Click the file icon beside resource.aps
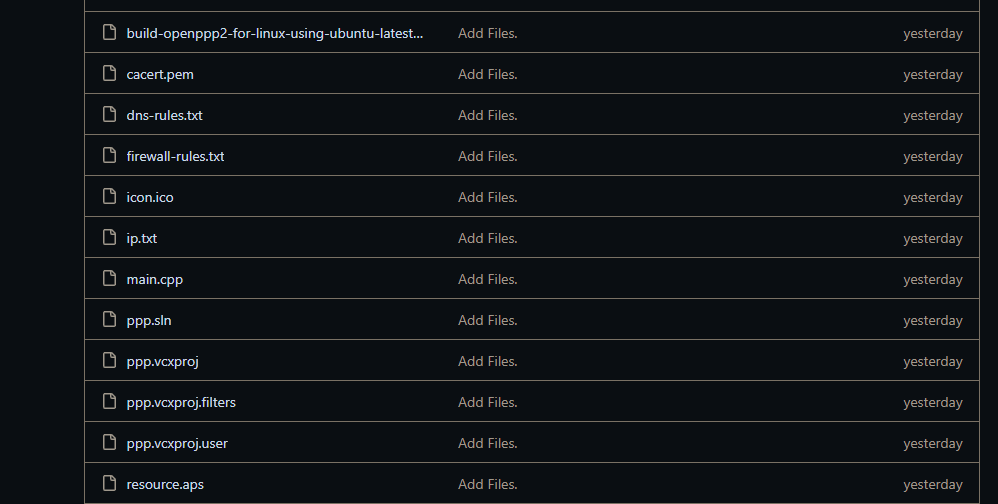998x504 pixels. click(x=110, y=484)
